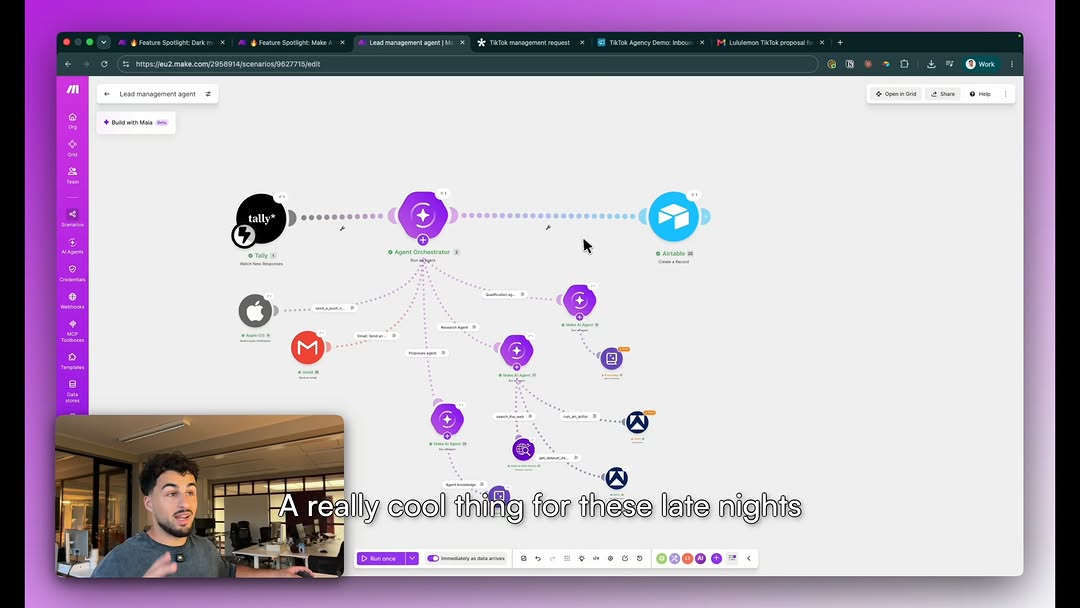Open the Tally trigger module
The width and height of the screenshot is (1080, 608).
(x=261, y=219)
